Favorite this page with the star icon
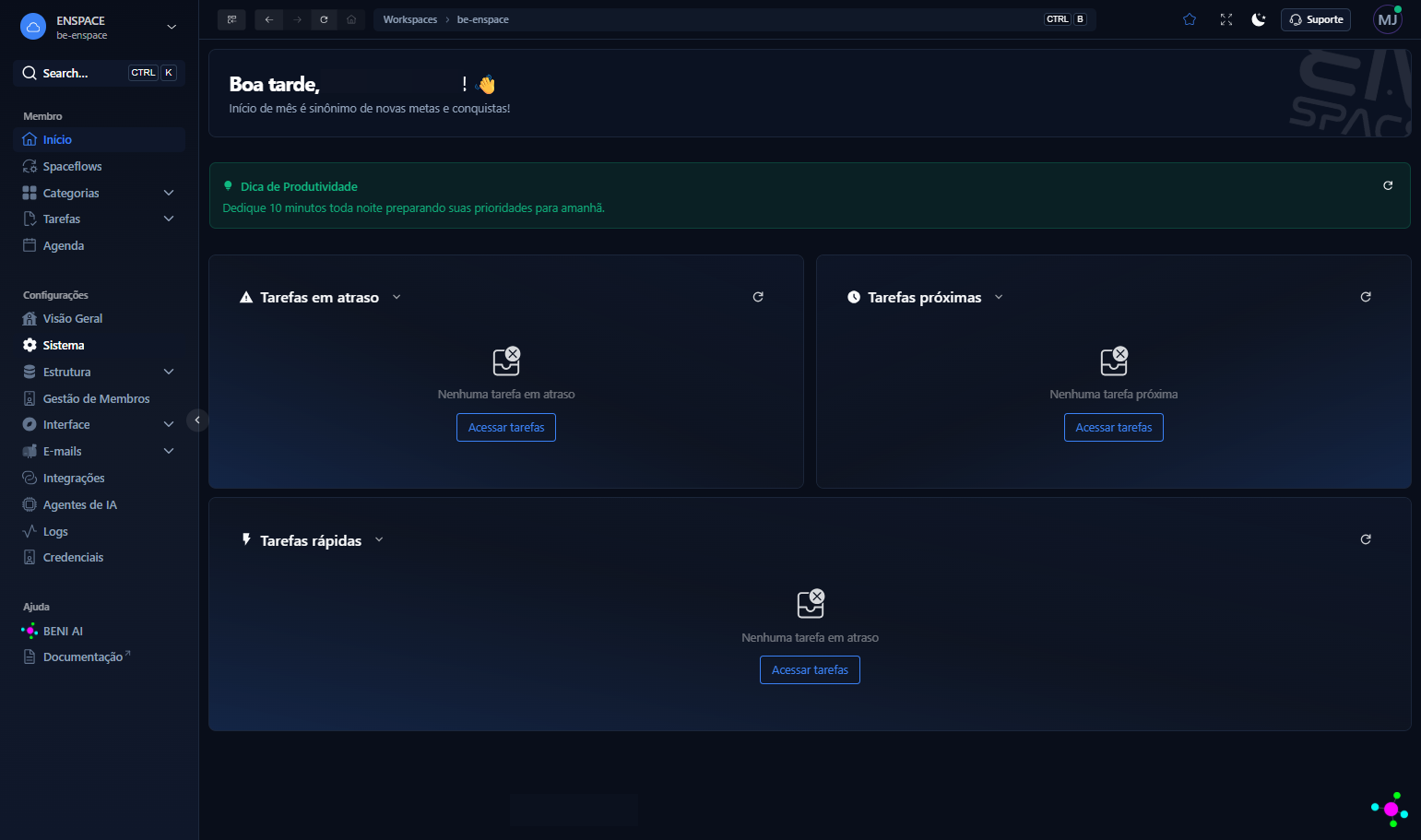This screenshot has height=840, width=1421. [x=1190, y=19]
